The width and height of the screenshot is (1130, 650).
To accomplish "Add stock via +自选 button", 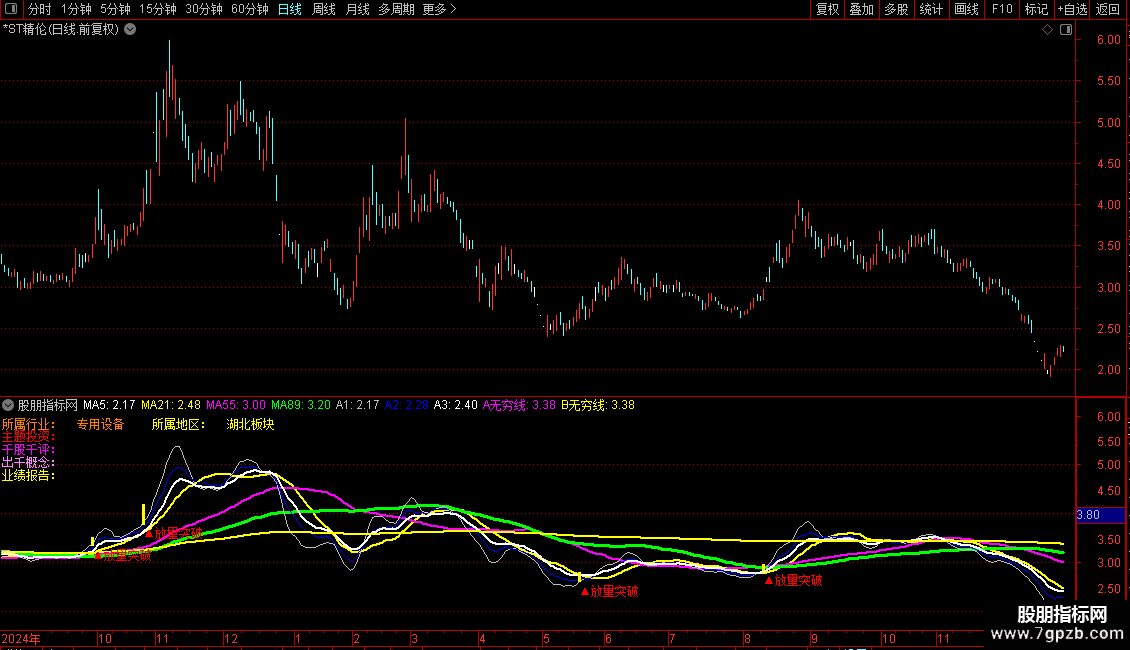I will pos(1072,9).
